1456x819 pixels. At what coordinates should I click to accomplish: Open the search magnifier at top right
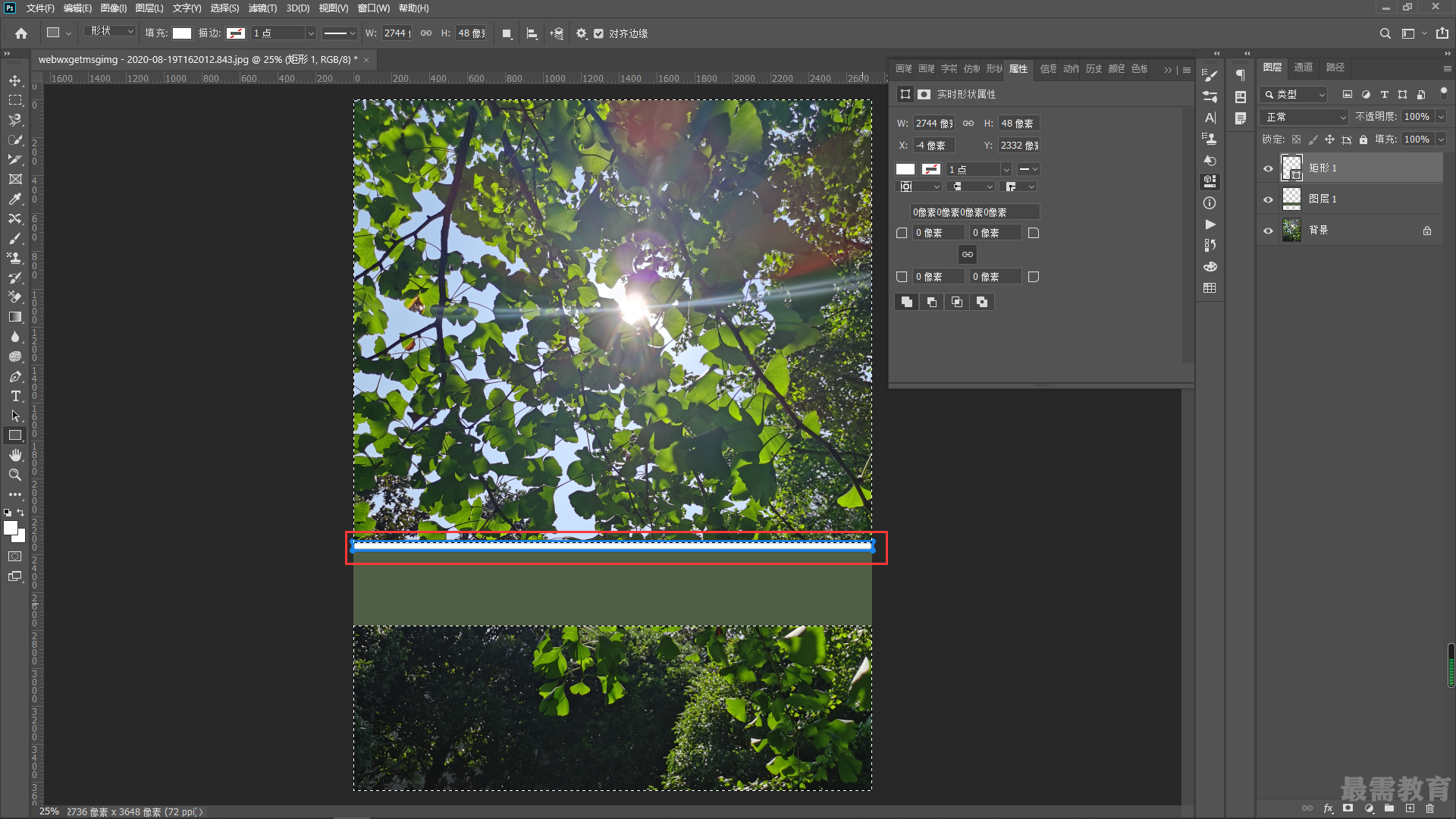[x=1385, y=33]
